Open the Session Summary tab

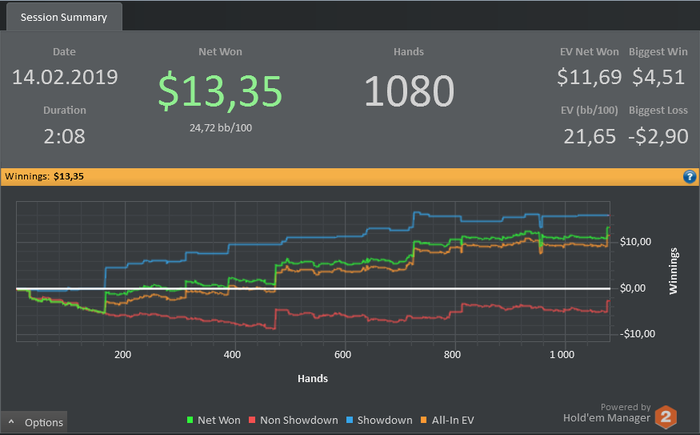pyautogui.click(x=64, y=17)
